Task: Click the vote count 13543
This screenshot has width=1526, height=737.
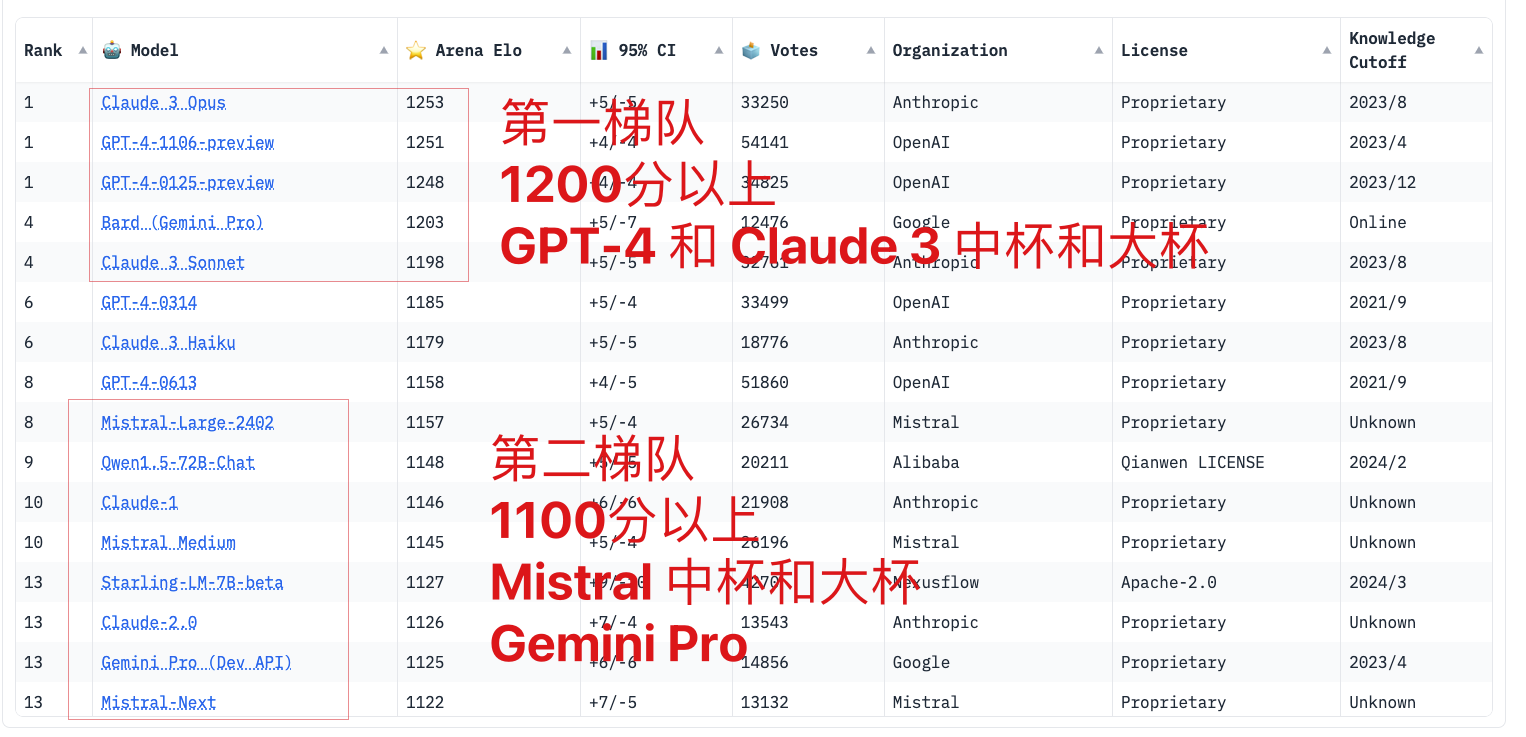Action: (x=765, y=622)
